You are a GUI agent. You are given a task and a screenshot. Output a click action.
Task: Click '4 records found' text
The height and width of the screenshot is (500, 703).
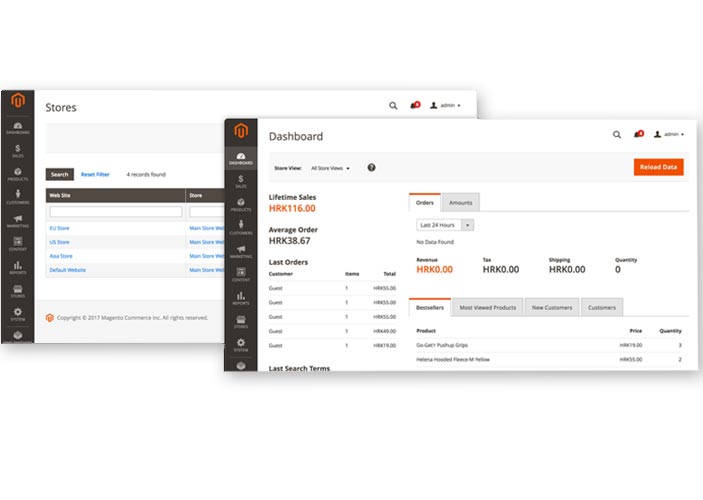[146, 174]
